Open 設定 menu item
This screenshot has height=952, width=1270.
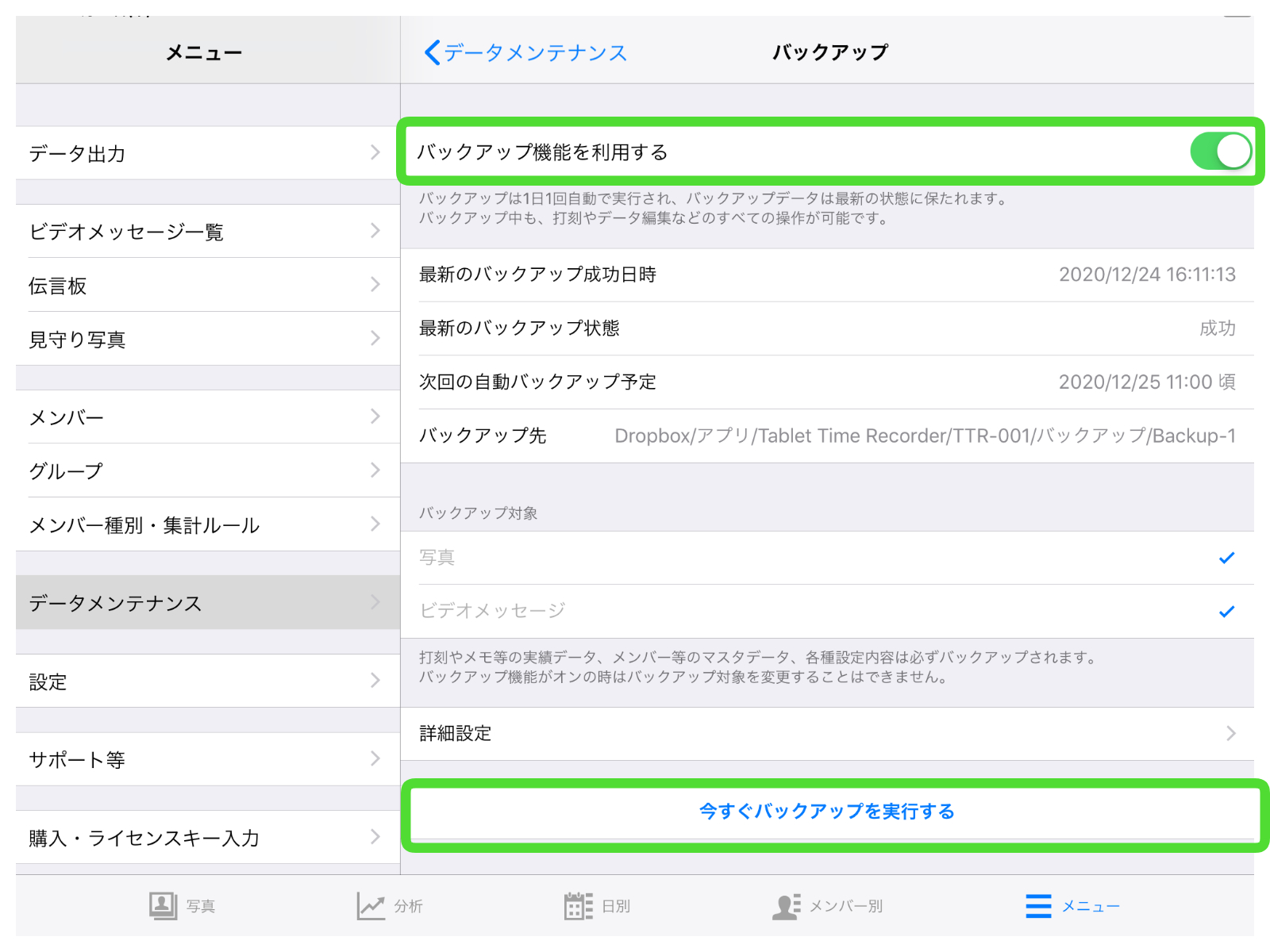pos(208,681)
